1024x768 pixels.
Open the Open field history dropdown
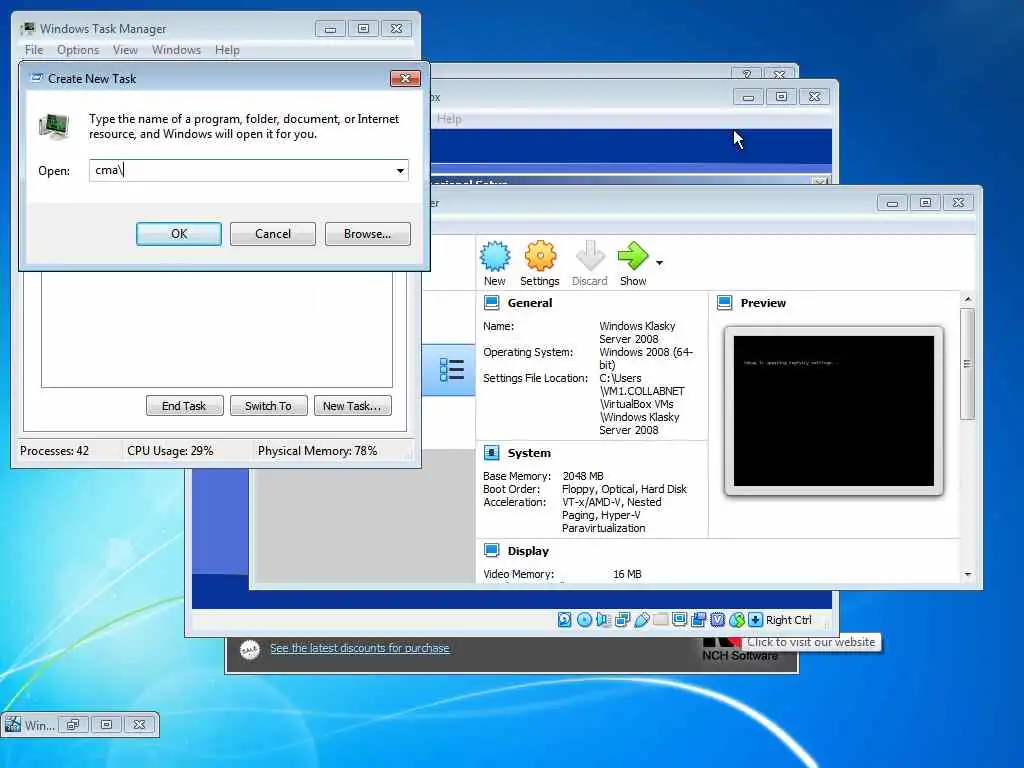[400, 170]
